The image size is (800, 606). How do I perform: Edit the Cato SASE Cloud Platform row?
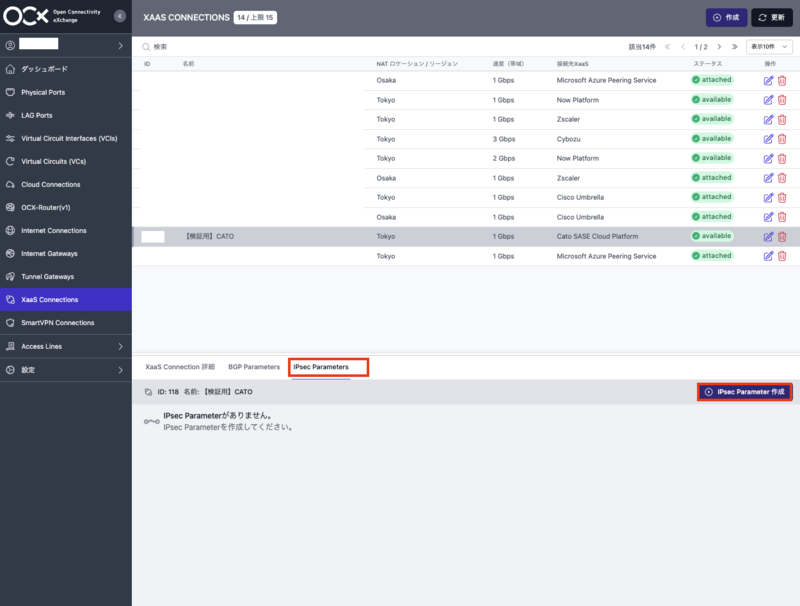pos(768,237)
